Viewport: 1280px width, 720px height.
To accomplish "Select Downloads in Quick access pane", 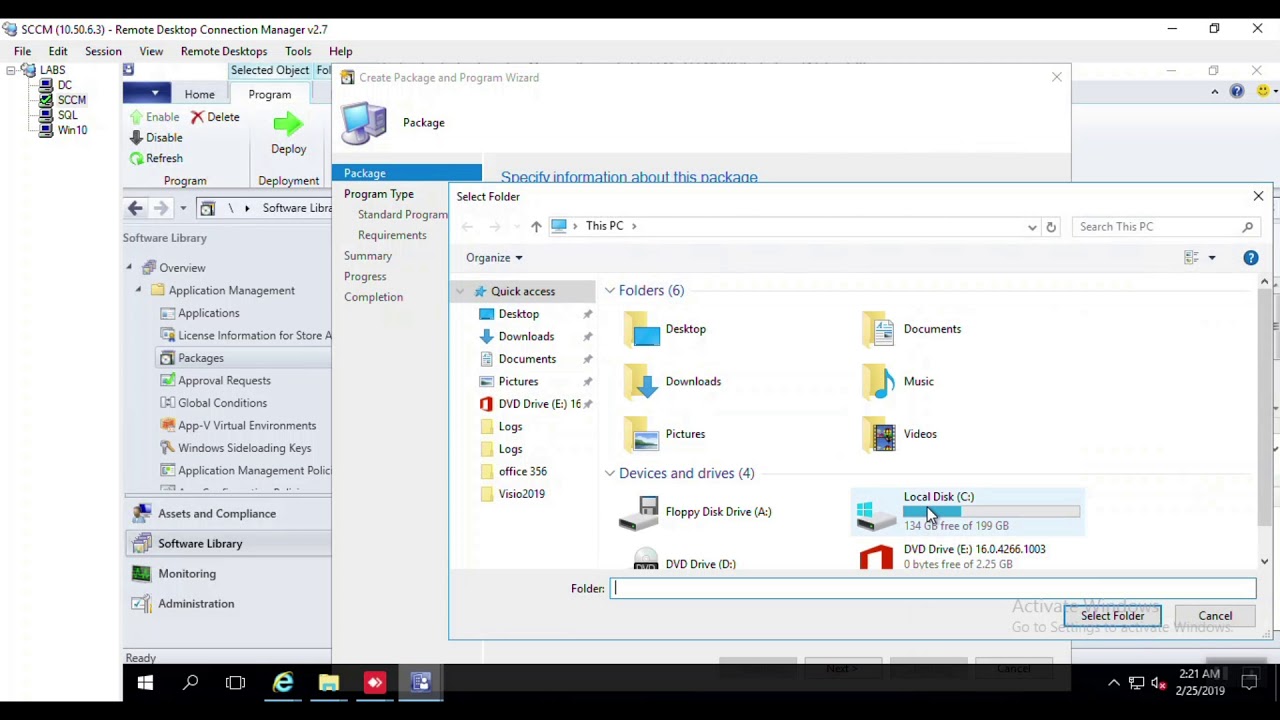I will click(x=526, y=336).
